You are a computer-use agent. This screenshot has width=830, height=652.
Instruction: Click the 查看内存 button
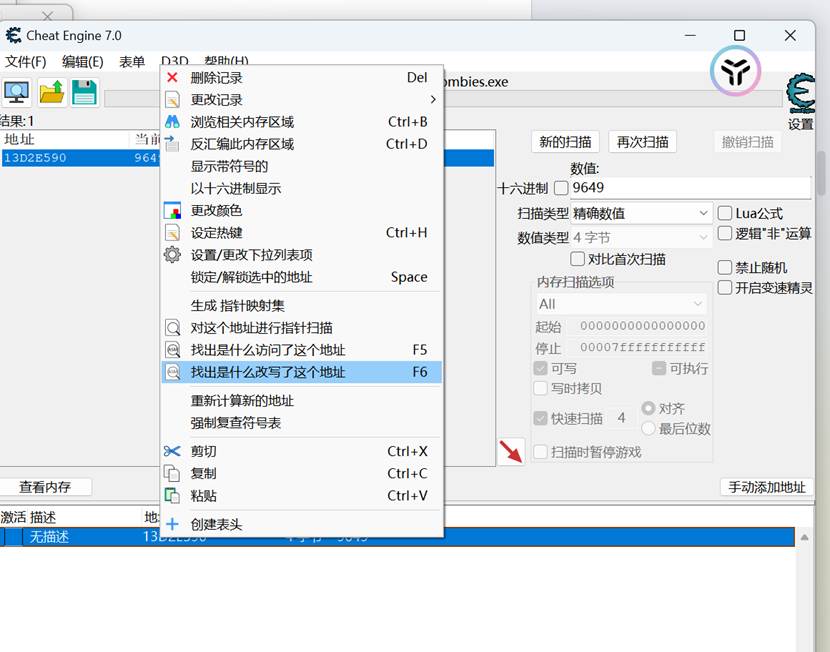(45, 487)
